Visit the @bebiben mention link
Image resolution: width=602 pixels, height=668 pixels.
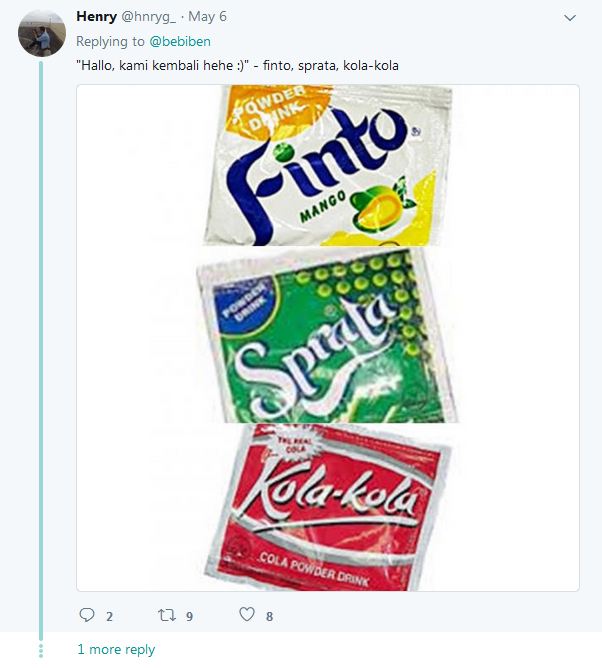point(181,42)
